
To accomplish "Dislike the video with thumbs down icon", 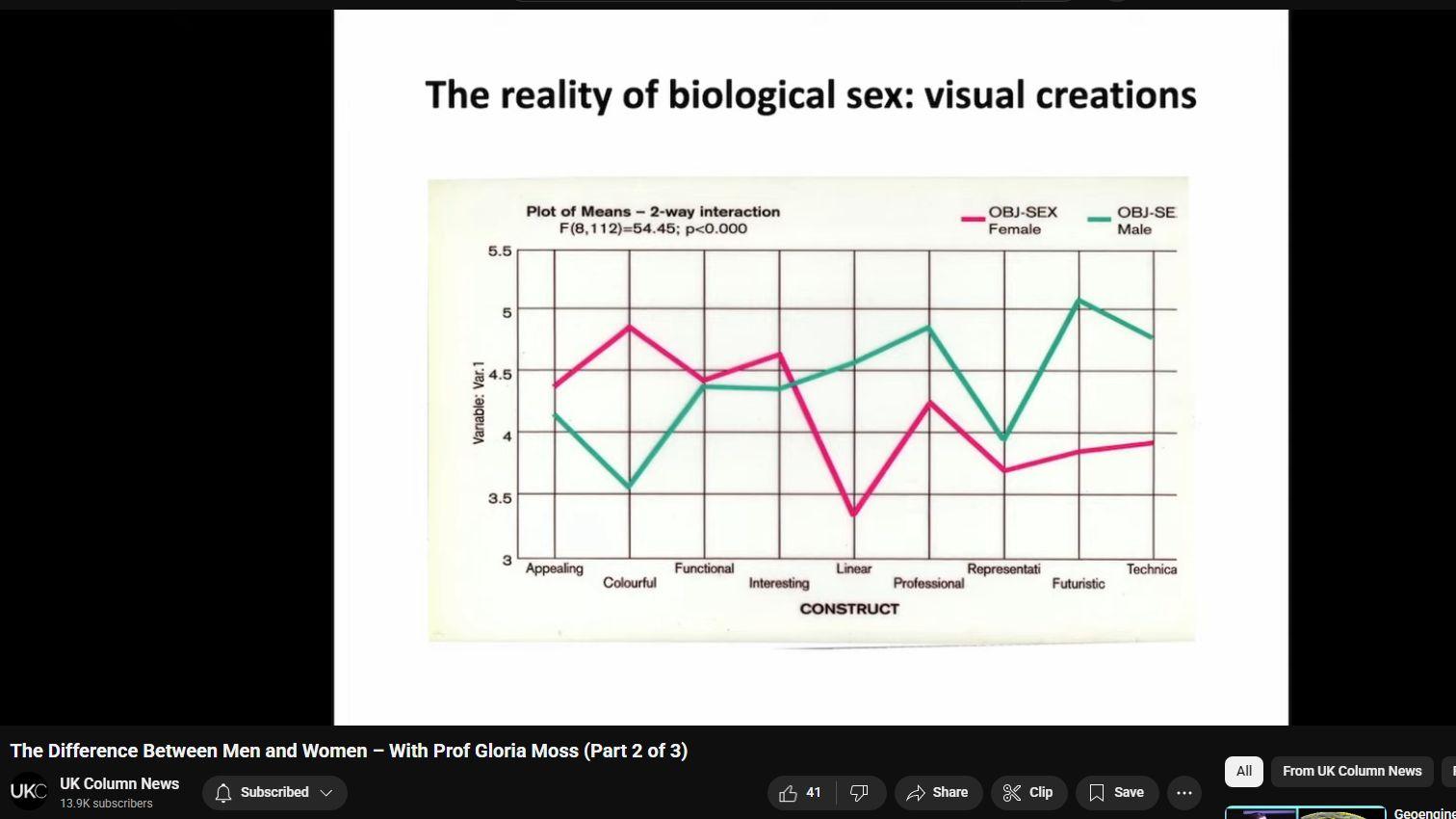I will click(860, 793).
